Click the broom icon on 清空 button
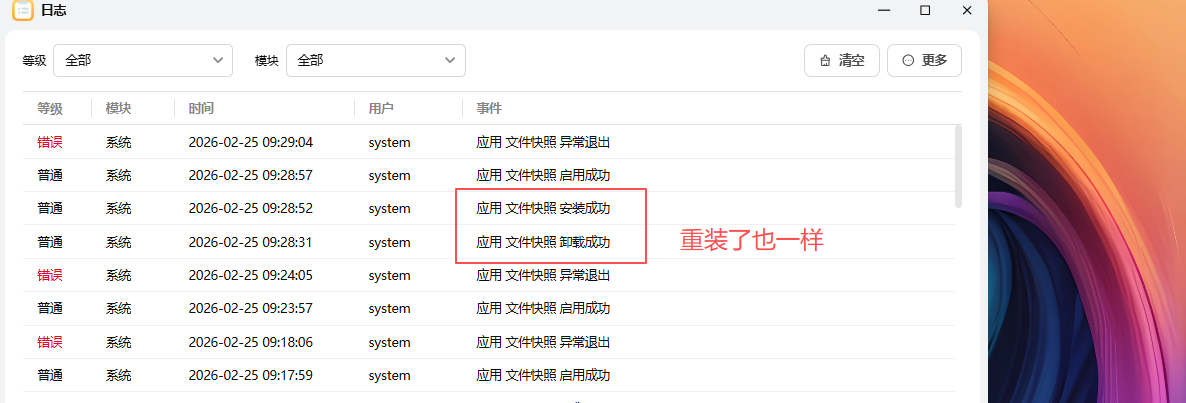Screen dimensions: 1186x403 point(825,61)
